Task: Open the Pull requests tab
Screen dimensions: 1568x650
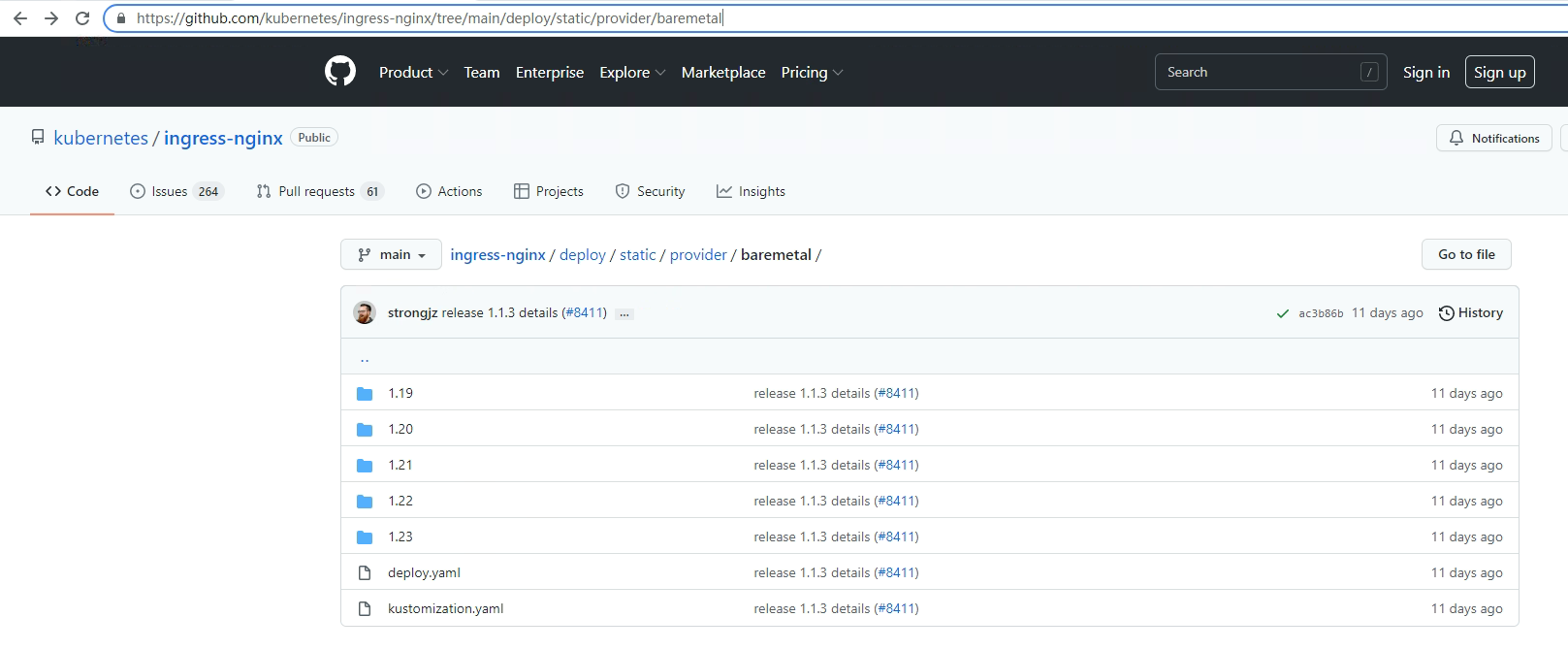Action: point(319,192)
